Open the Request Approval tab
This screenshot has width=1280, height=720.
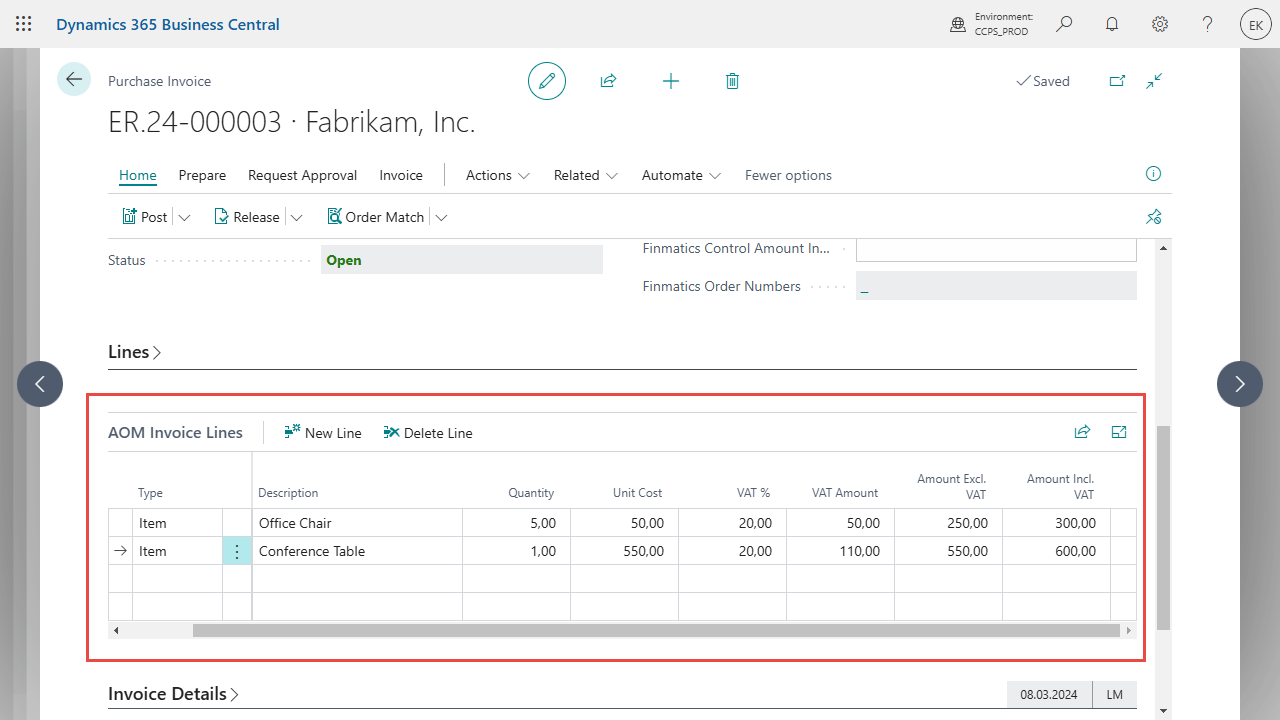[x=302, y=175]
